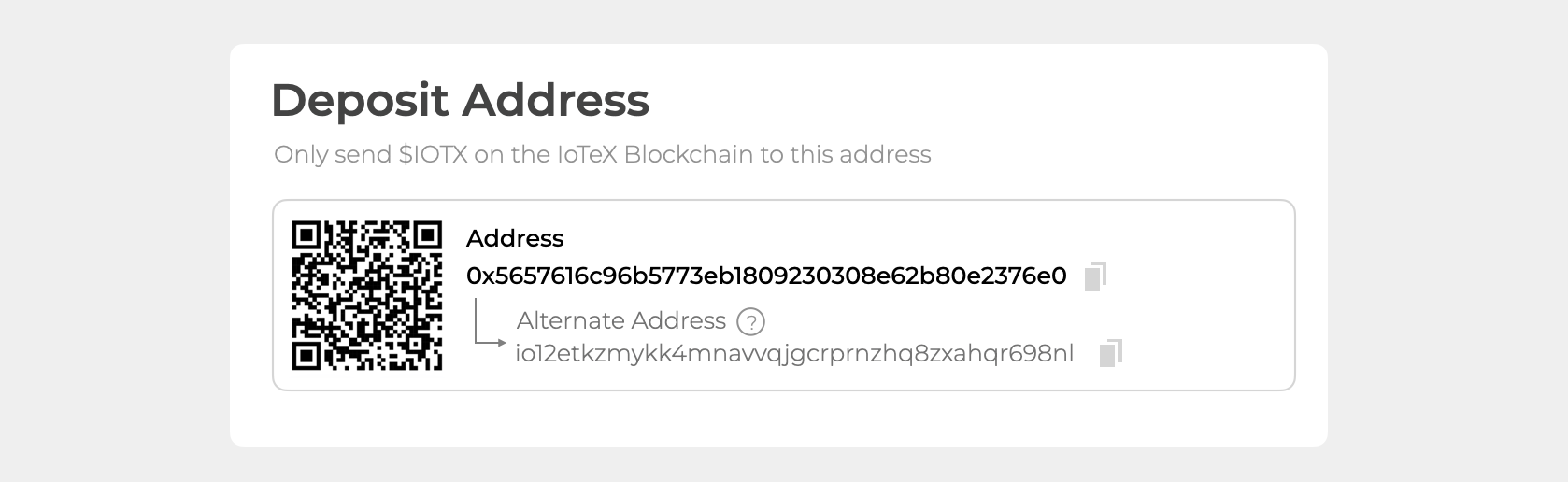Click the top-left QR finder square
This screenshot has height=482, width=1568.
(306, 234)
